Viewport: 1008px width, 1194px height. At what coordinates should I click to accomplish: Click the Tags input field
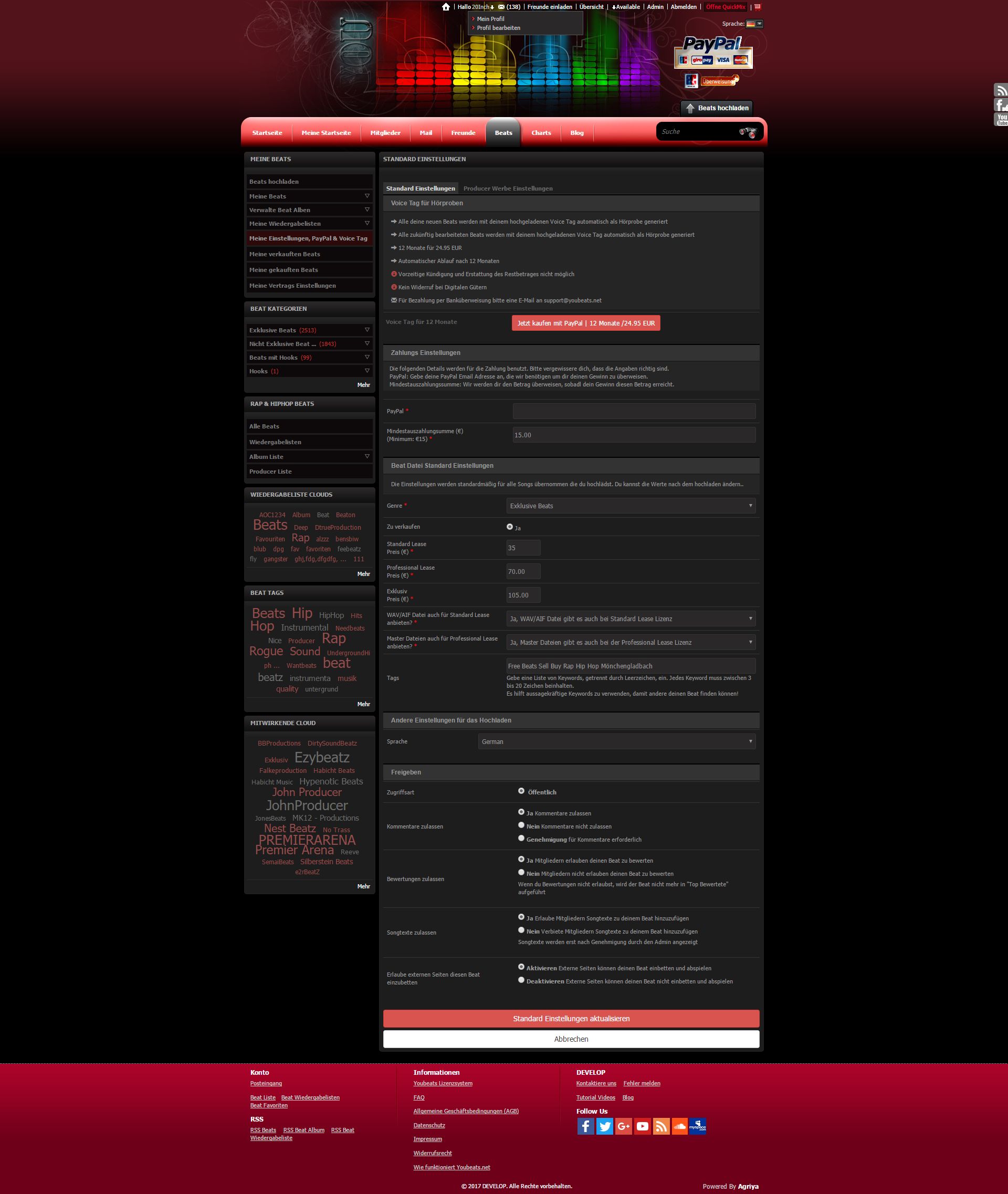tap(631, 666)
